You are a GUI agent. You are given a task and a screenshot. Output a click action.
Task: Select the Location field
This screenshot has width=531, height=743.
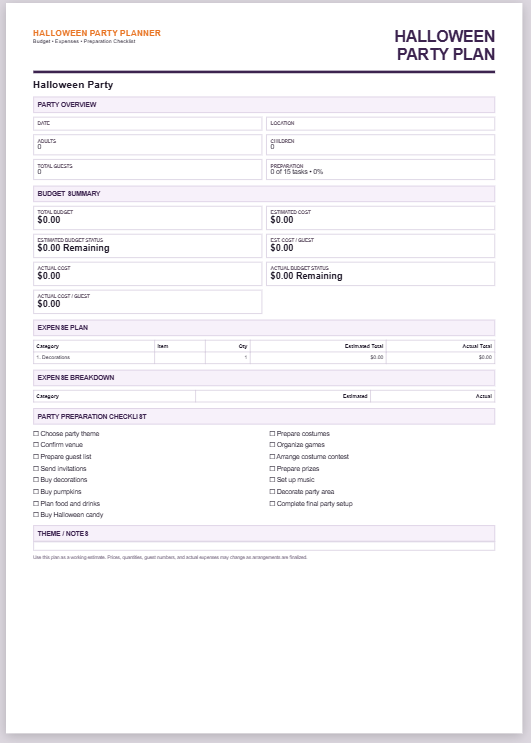point(380,124)
